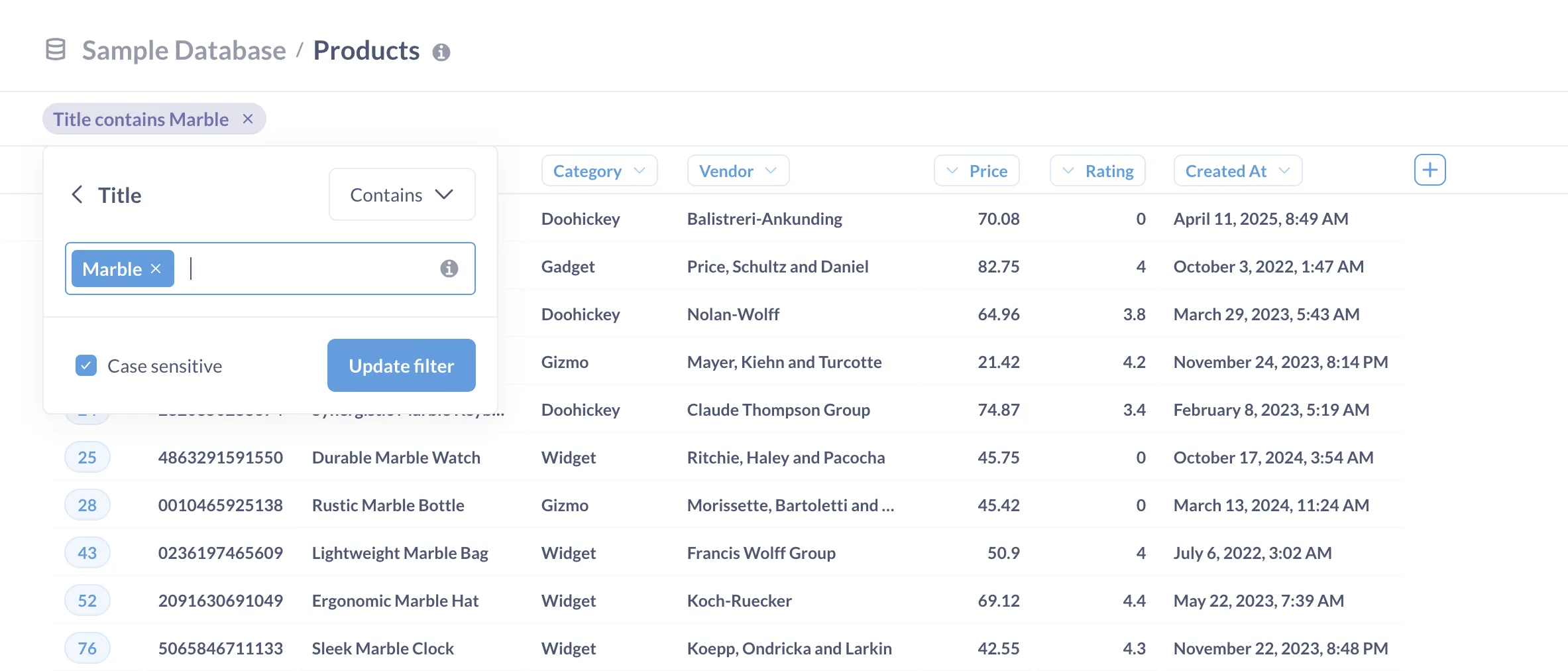Image resolution: width=1568 pixels, height=671 pixels.
Task: Open product record ID 52
Action: tap(87, 601)
